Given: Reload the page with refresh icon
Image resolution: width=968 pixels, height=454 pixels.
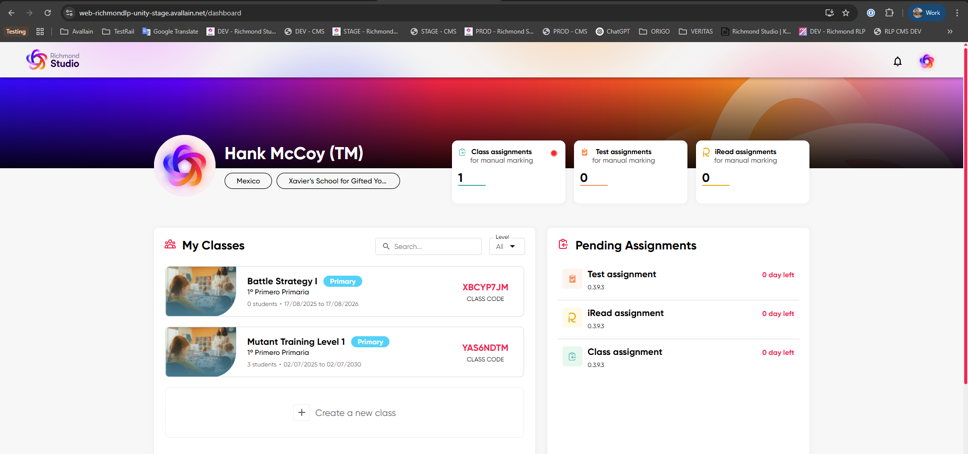Looking at the screenshot, I should [48, 12].
